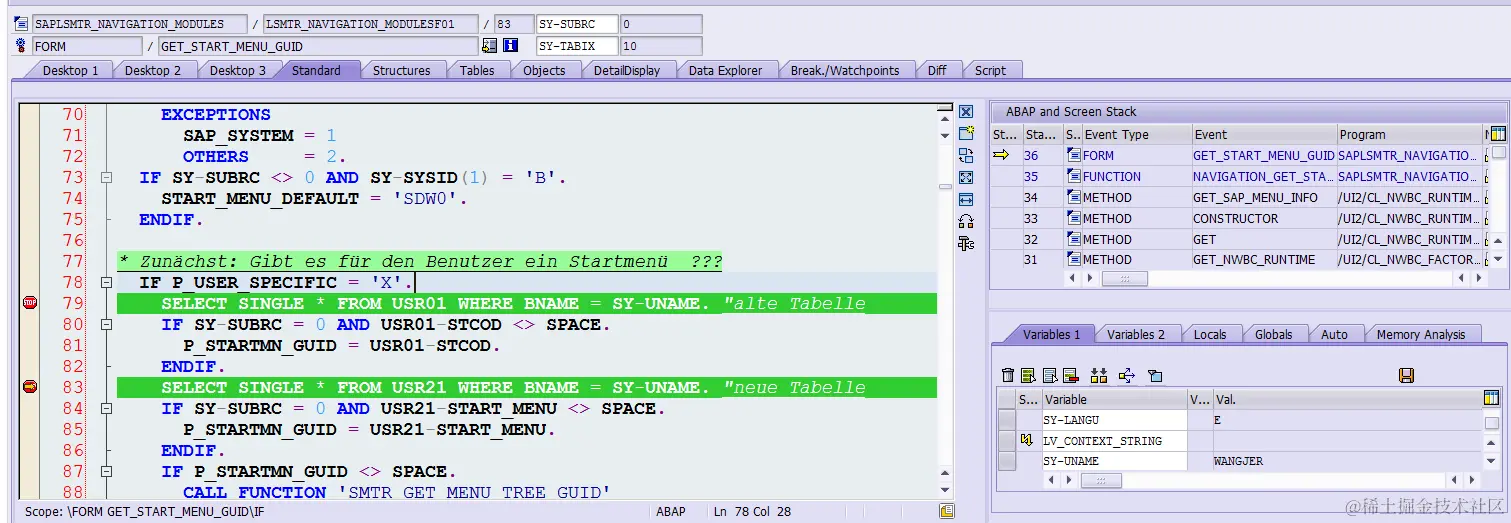1511x523 pixels.
Task: Click the FUNCTION row source icon in stack
Action: click(1073, 176)
